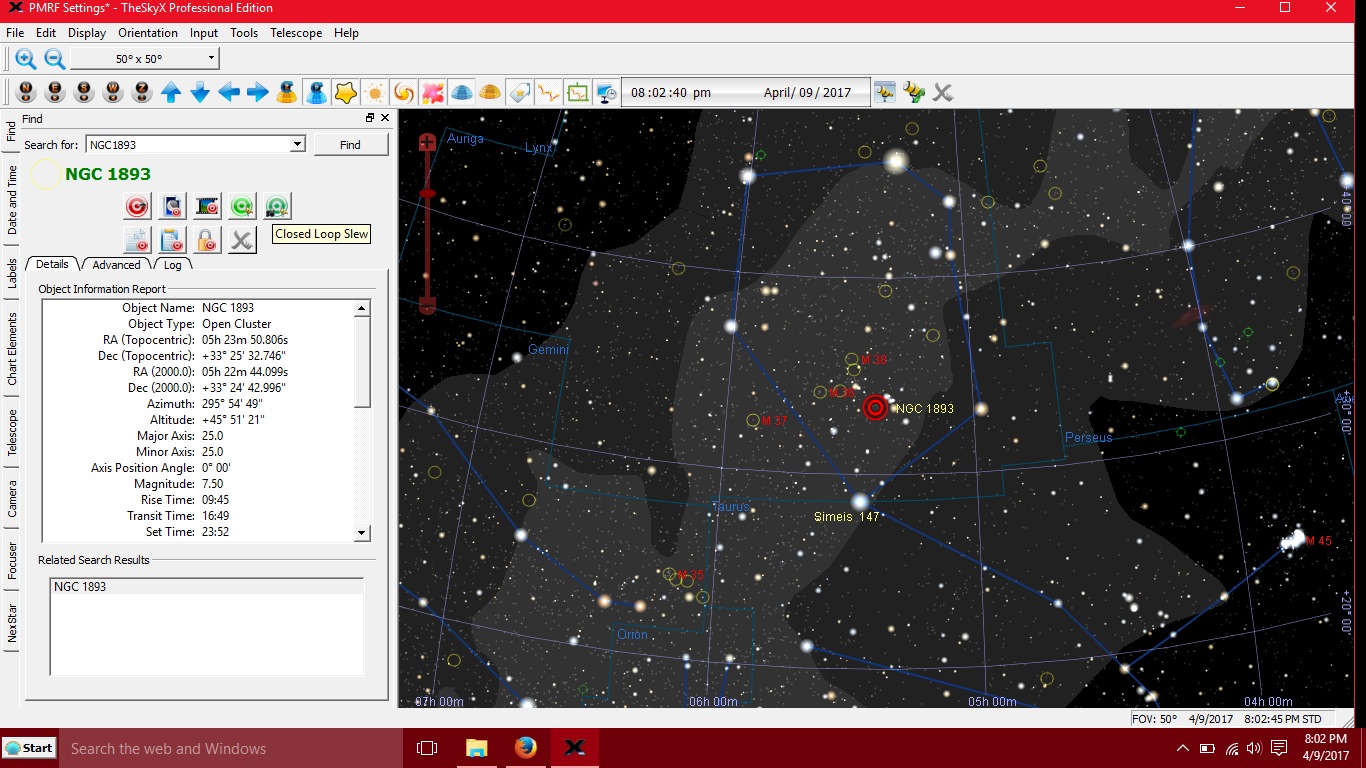Select NGC 1893 in Related Search Results

coord(80,587)
